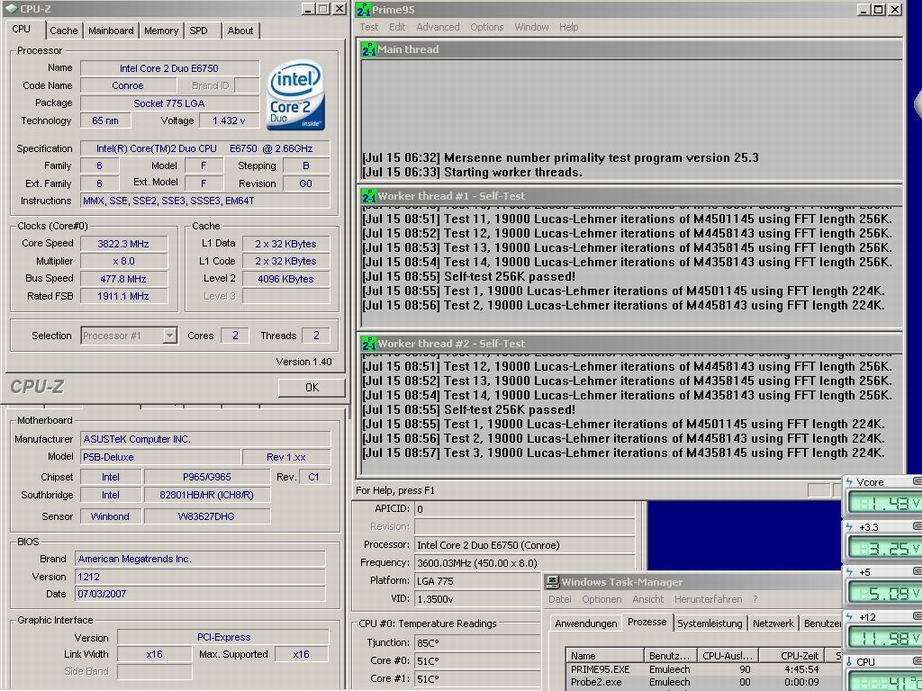Click the OK button in CPU-Z

click(x=312, y=387)
